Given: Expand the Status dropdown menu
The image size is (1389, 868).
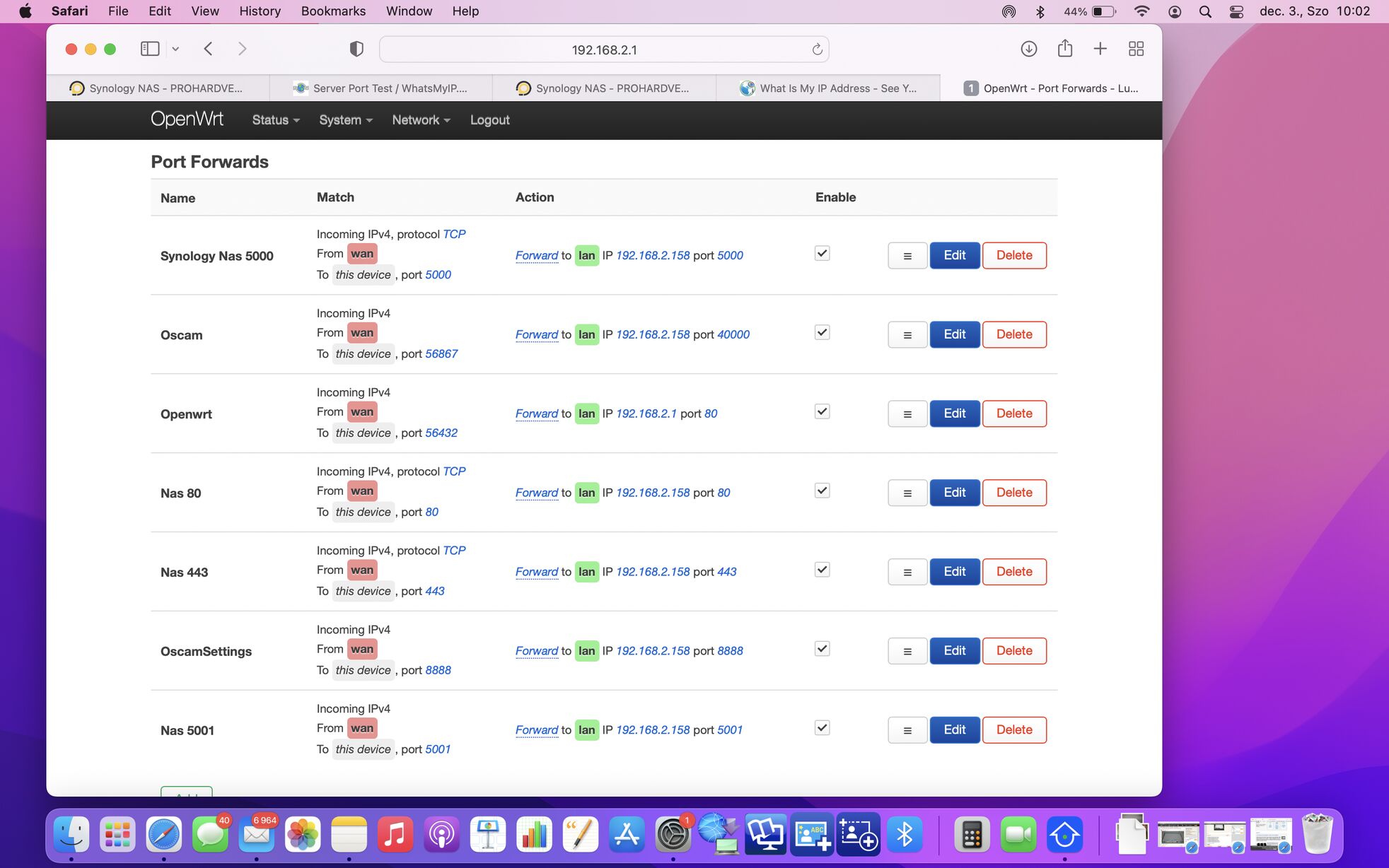Looking at the screenshot, I should point(275,120).
